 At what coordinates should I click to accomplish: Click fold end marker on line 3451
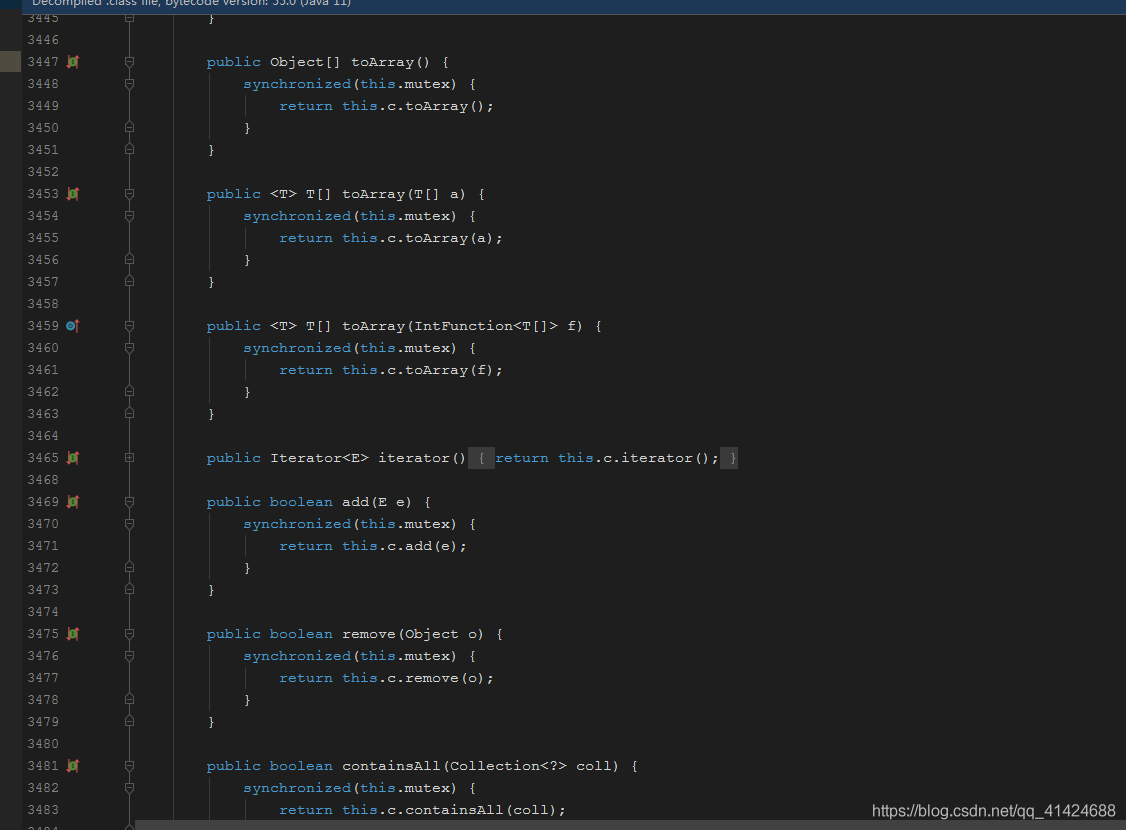129,149
